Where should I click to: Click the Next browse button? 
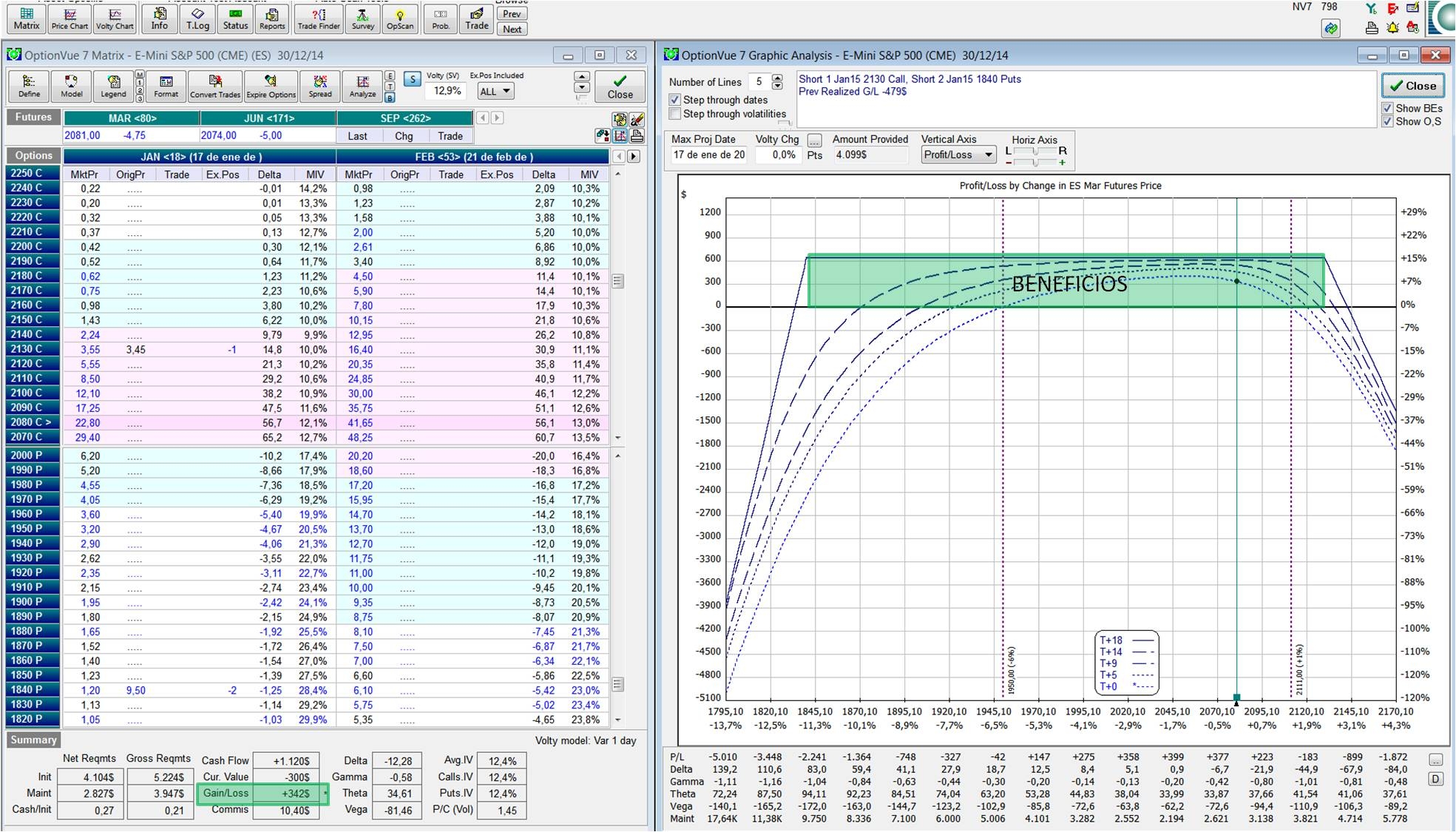[512, 30]
